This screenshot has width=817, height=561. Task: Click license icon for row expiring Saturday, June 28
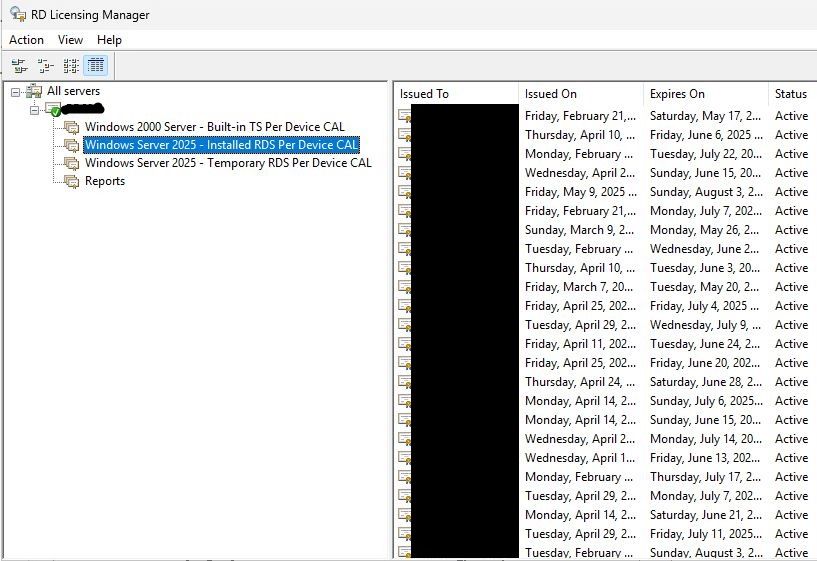pos(404,382)
